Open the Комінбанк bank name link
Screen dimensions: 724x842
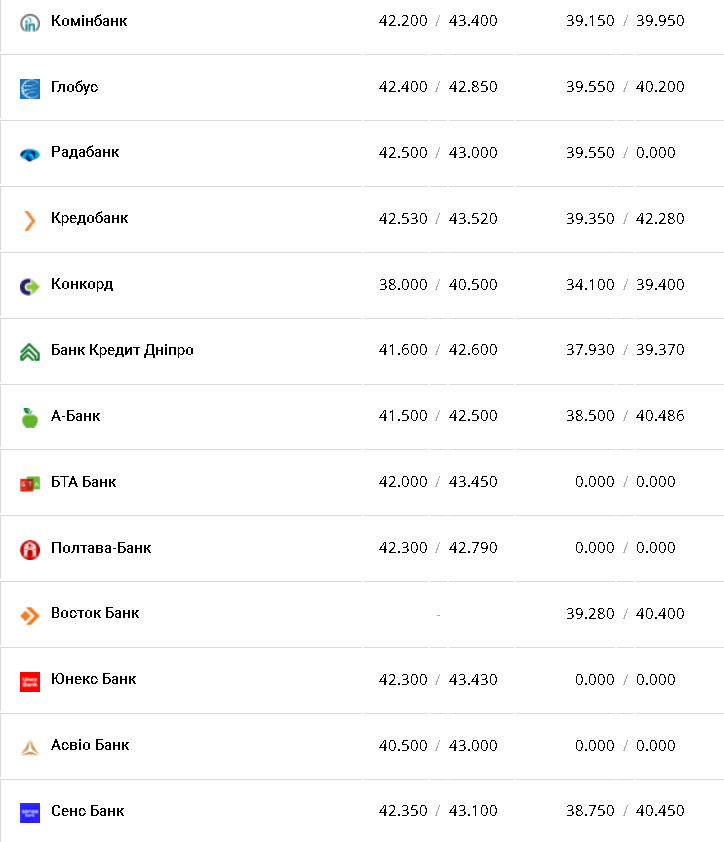click(89, 21)
